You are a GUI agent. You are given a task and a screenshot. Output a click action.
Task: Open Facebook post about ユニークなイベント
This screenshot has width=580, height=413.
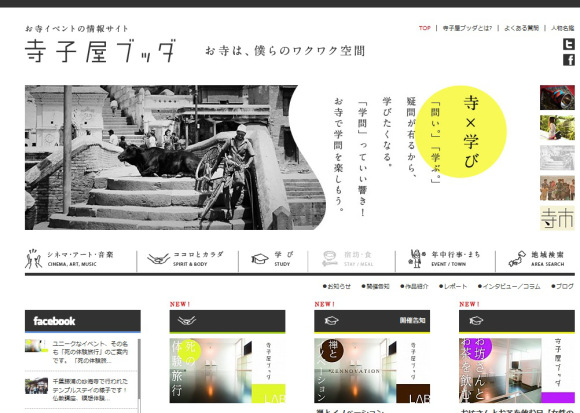90,352
